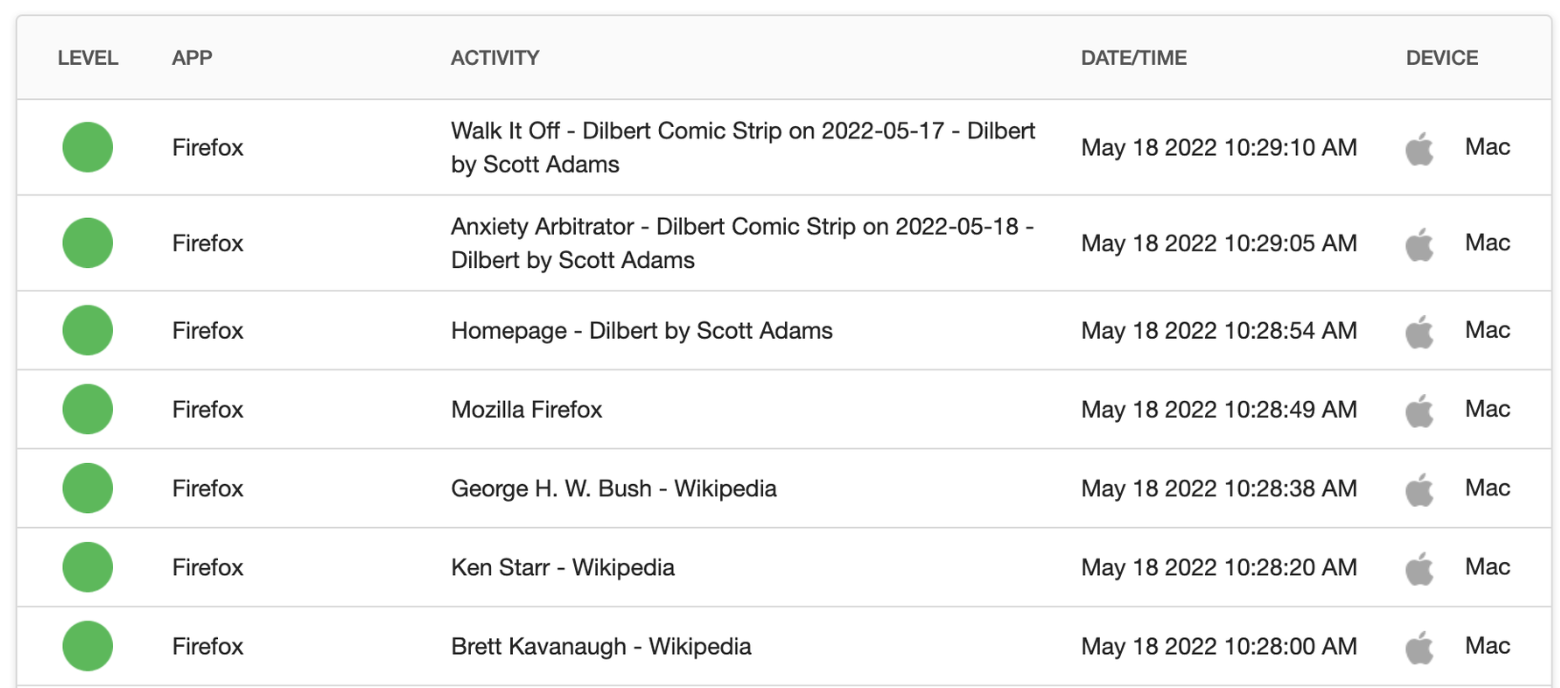Image resolution: width=1560 pixels, height=688 pixels.
Task: Select the Ken Starr Wikipedia activity
Action: point(563,567)
